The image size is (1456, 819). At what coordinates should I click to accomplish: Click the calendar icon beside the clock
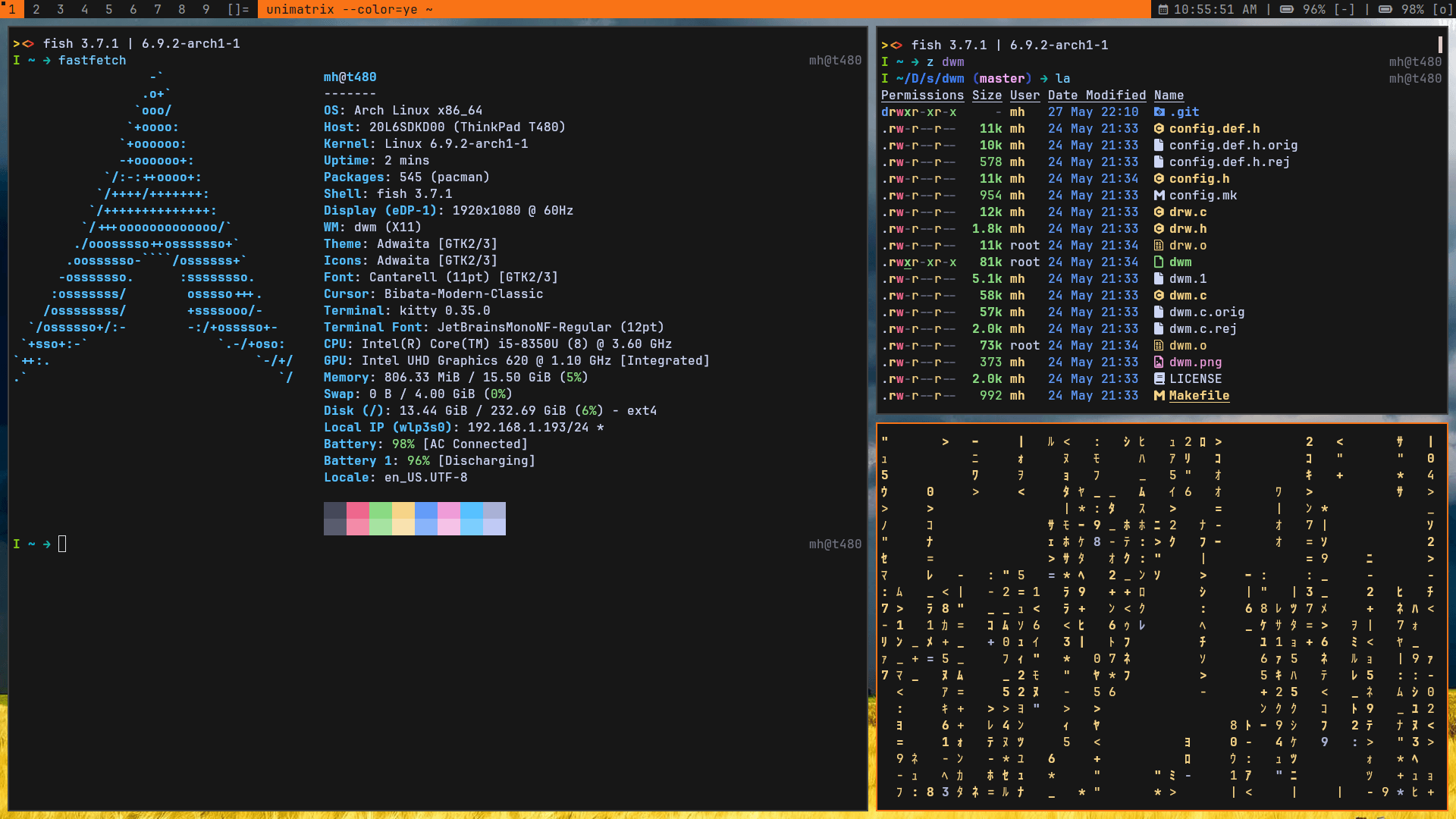pos(1163,10)
